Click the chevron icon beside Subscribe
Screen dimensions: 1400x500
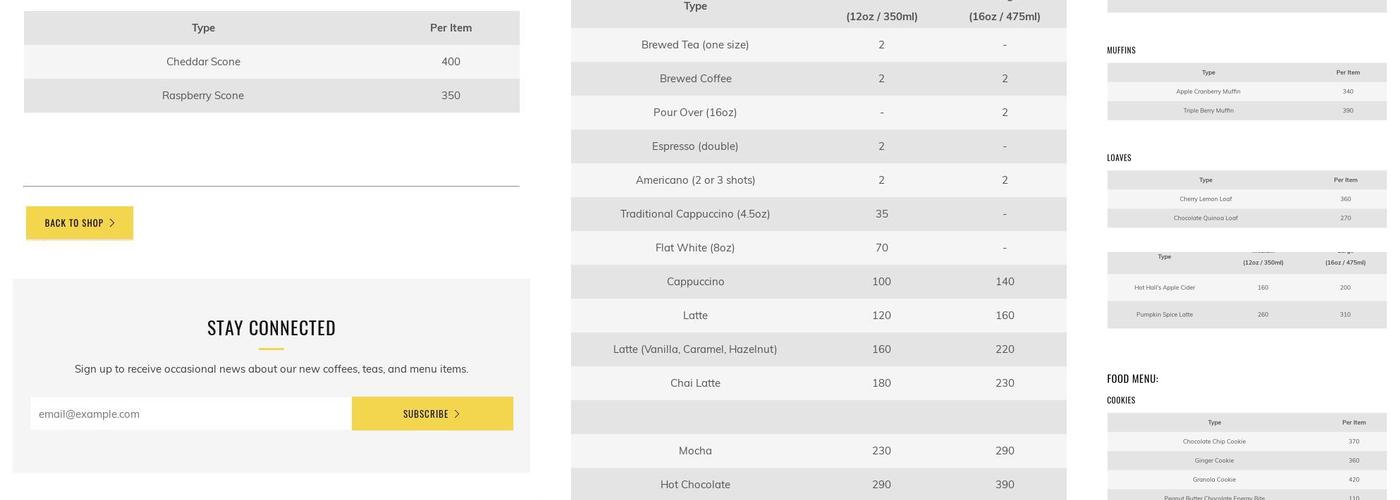457,414
